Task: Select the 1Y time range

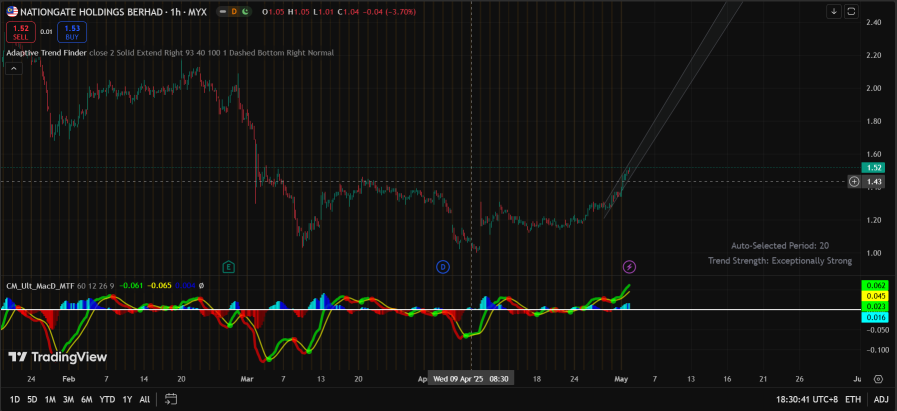Action: point(127,399)
